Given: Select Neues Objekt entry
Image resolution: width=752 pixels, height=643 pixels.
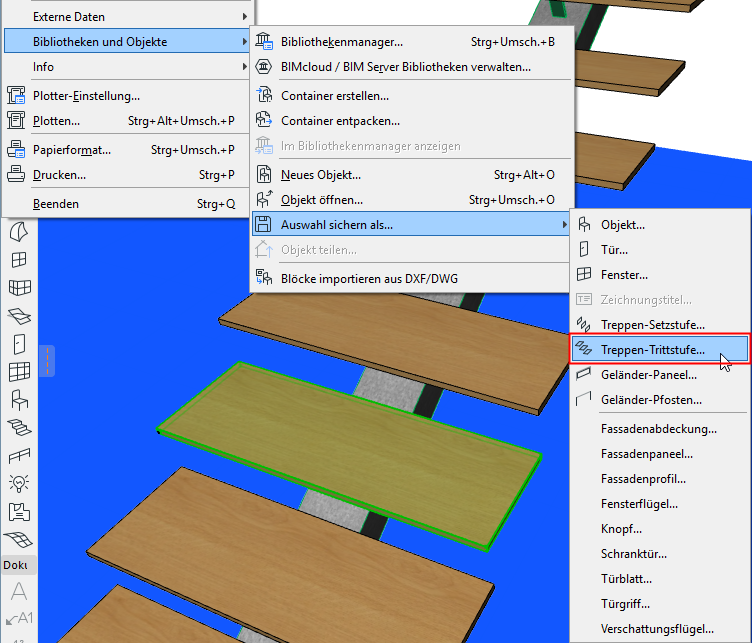Looking at the screenshot, I should click(x=411, y=175).
